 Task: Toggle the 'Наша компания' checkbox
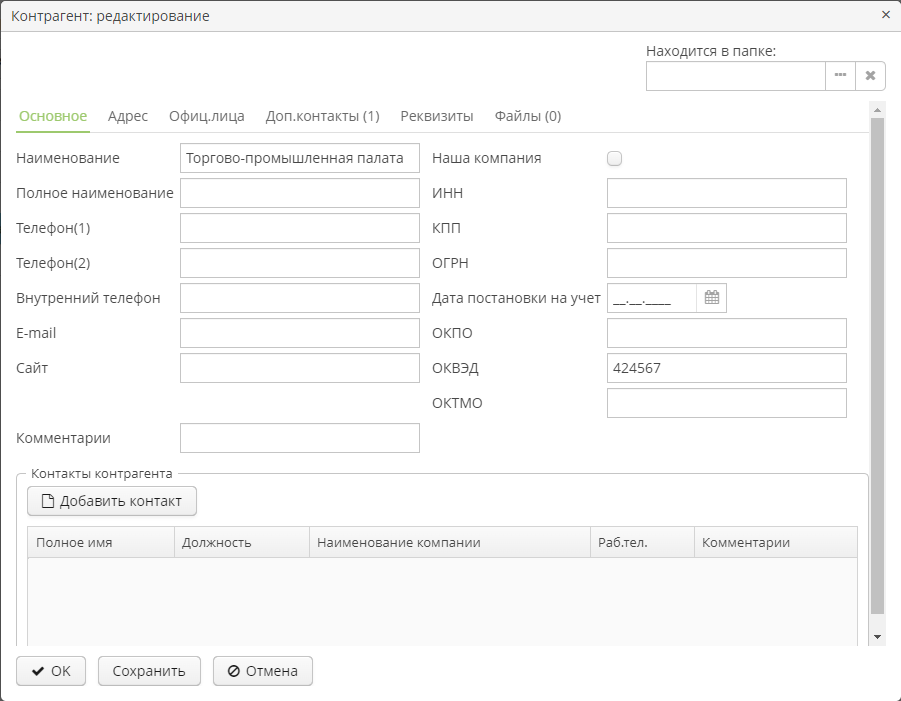(x=615, y=158)
